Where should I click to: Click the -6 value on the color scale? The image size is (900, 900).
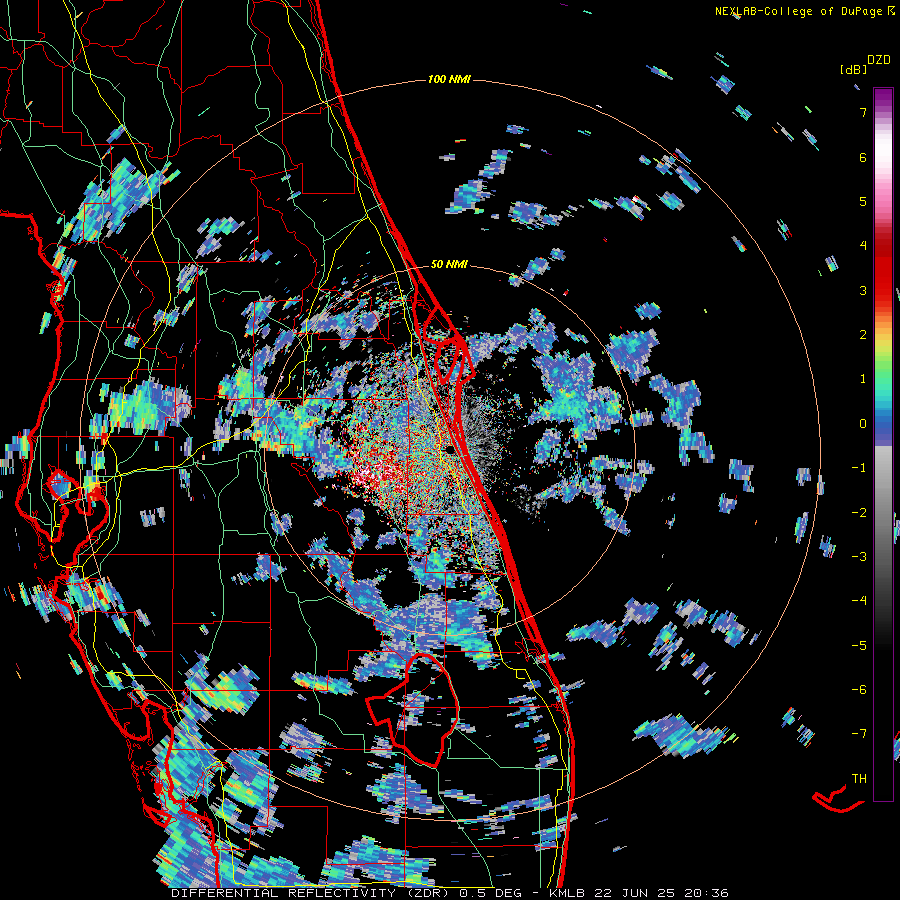click(859, 689)
